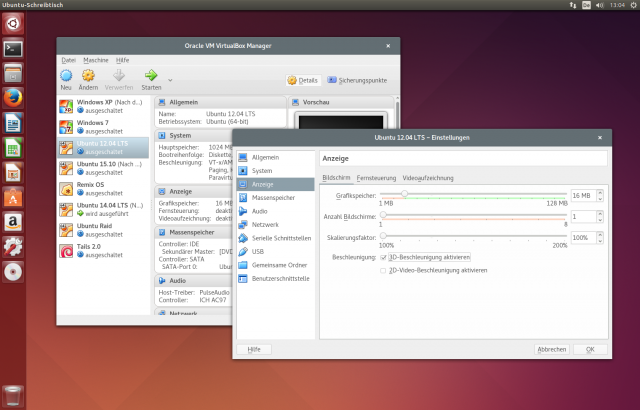The image size is (640, 410).
Task: Click the Windows XP OS icon
Action: point(66,106)
